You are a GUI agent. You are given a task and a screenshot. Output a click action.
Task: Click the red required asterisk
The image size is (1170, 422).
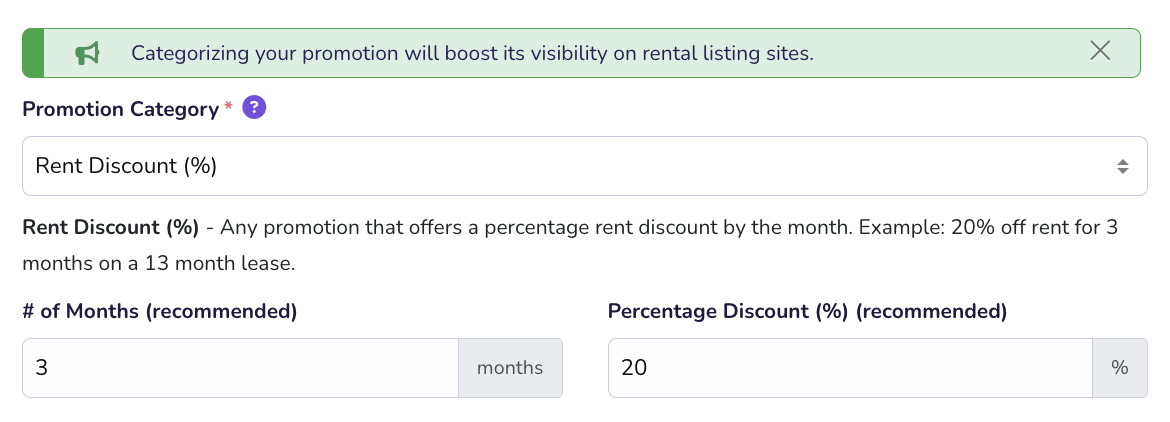click(228, 106)
